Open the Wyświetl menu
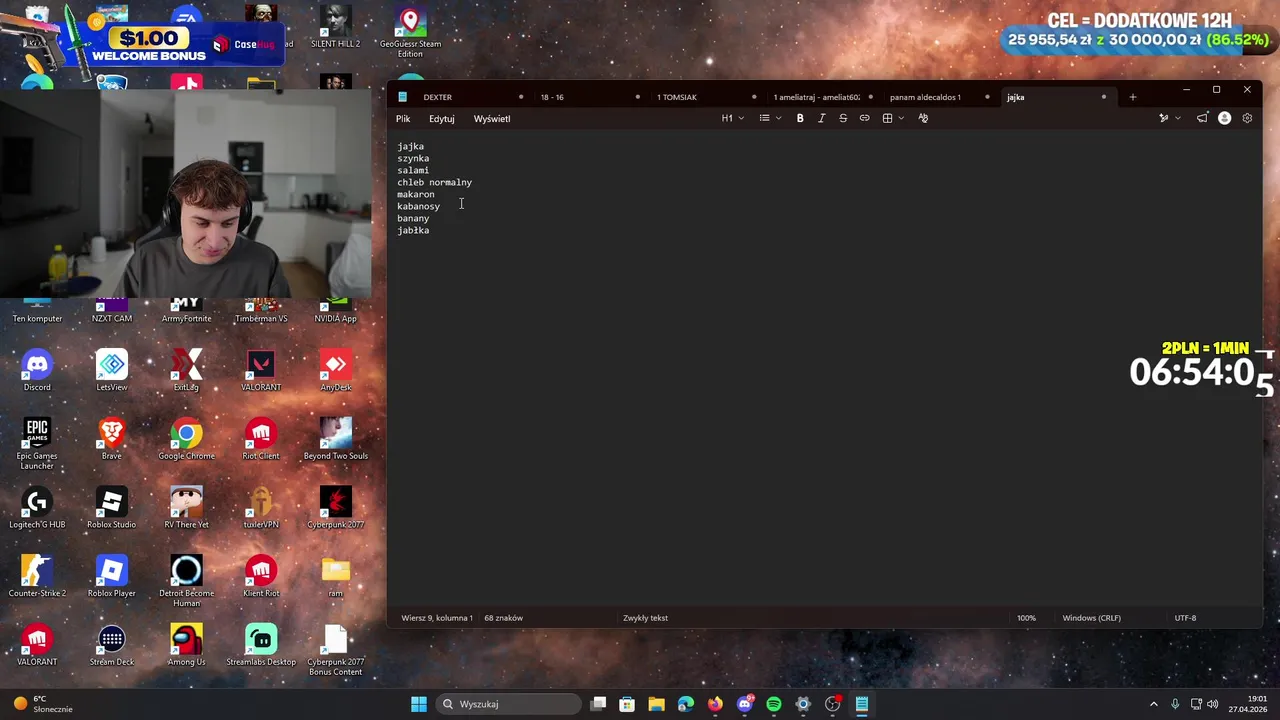This screenshot has width=1280, height=720. pyautogui.click(x=492, y=118)
